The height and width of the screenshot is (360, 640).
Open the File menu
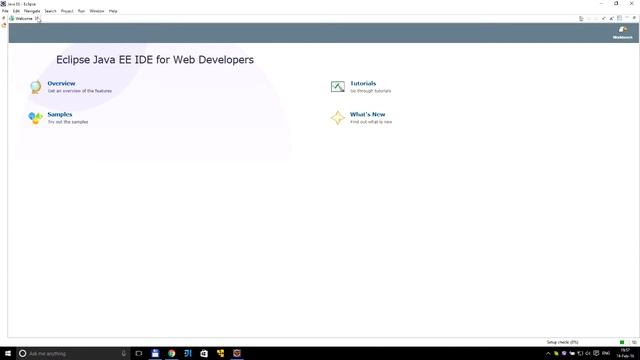pyautogui.click(x=5, y=11)
